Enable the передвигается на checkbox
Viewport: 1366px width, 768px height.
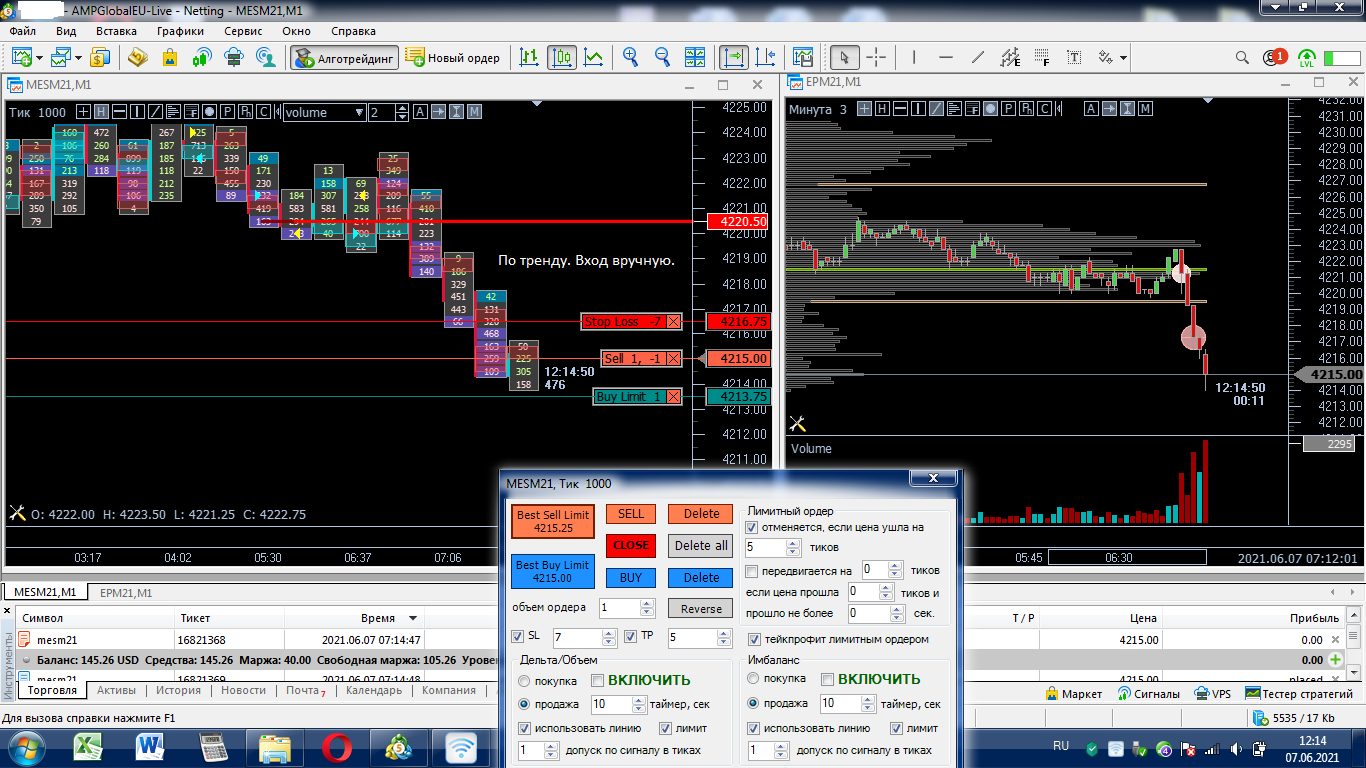click(752, 571)
